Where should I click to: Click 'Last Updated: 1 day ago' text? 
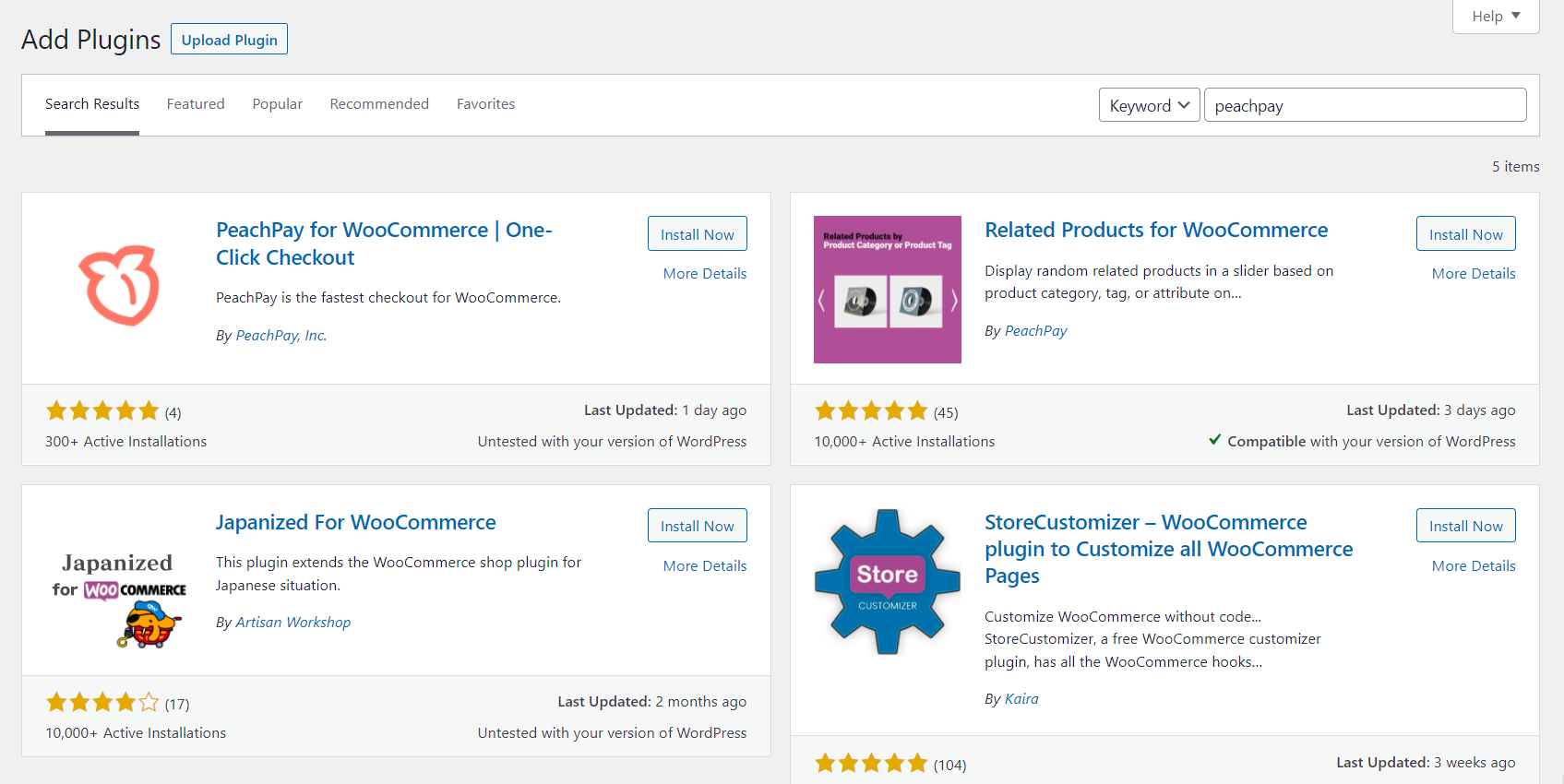coord(665,410)
